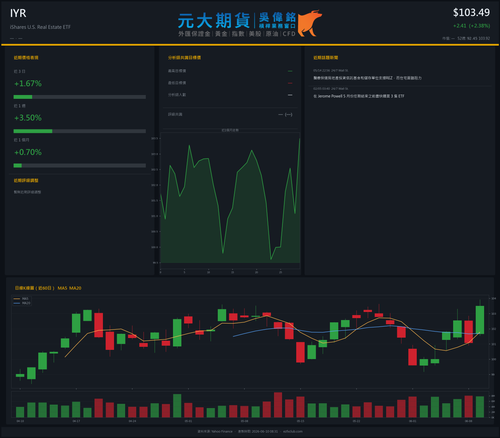
Task: Click the green dash in analyst target rows
Action: coord(290,71)
